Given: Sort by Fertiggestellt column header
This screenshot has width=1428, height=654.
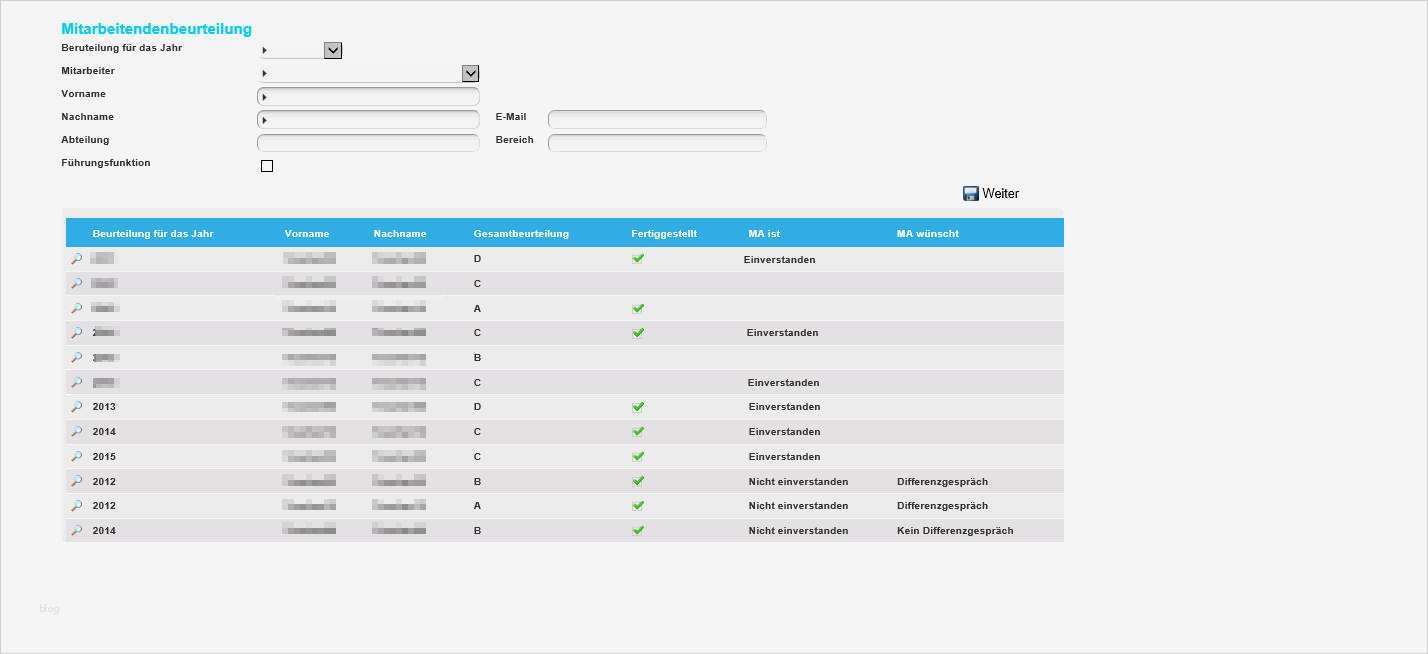Looking at the screenshot, I should click(664, 234).
